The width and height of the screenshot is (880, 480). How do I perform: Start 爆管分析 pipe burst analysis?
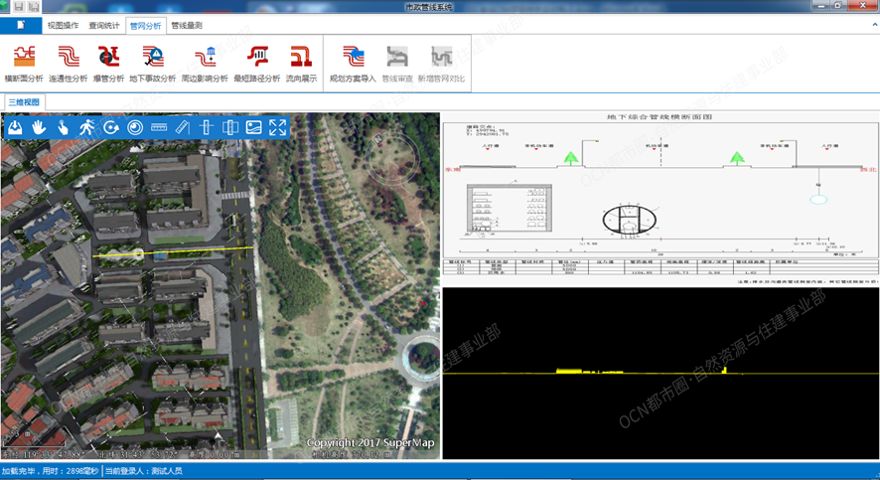point(108,63)
